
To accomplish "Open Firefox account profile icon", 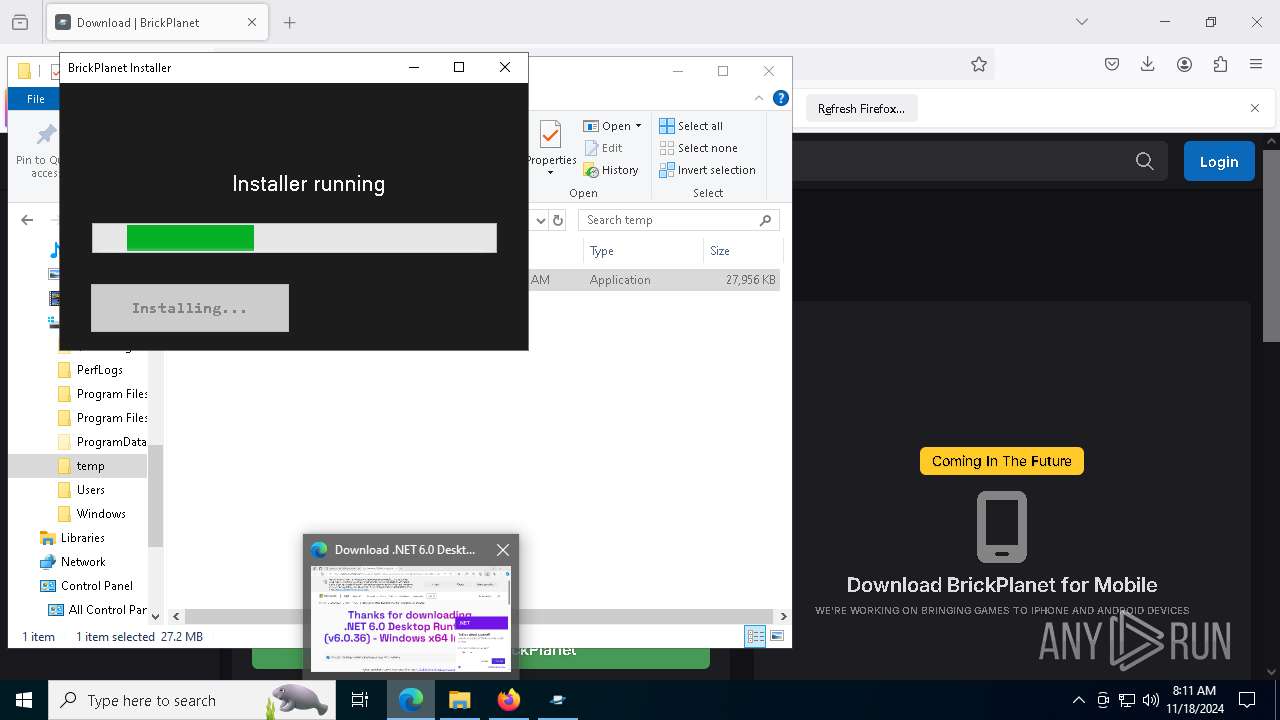I will click(x=1184, y=64).
